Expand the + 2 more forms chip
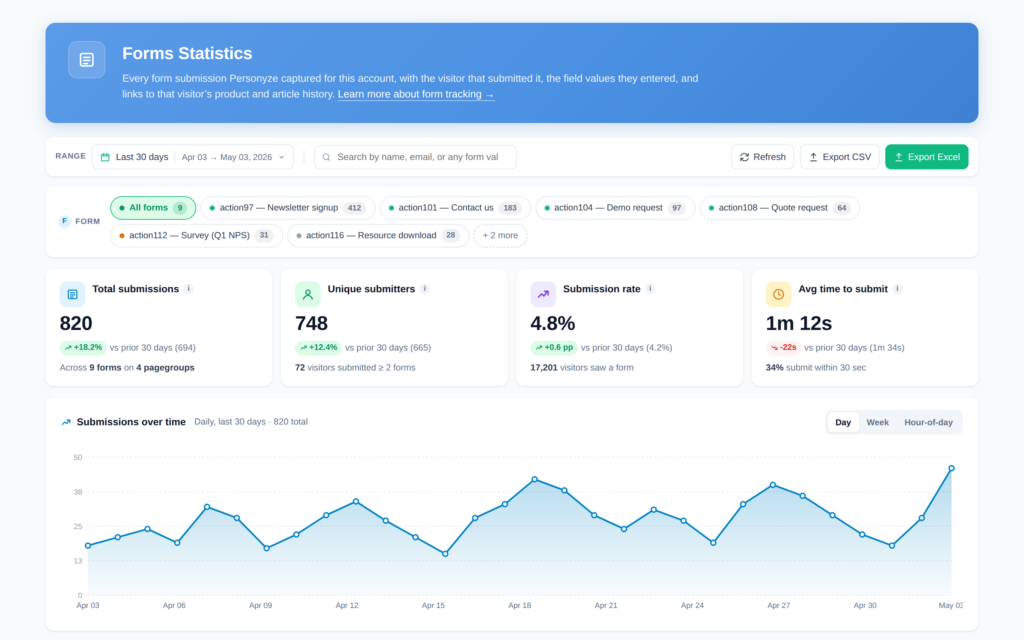This screenshot has width=1024, height=640. [500, 236]
